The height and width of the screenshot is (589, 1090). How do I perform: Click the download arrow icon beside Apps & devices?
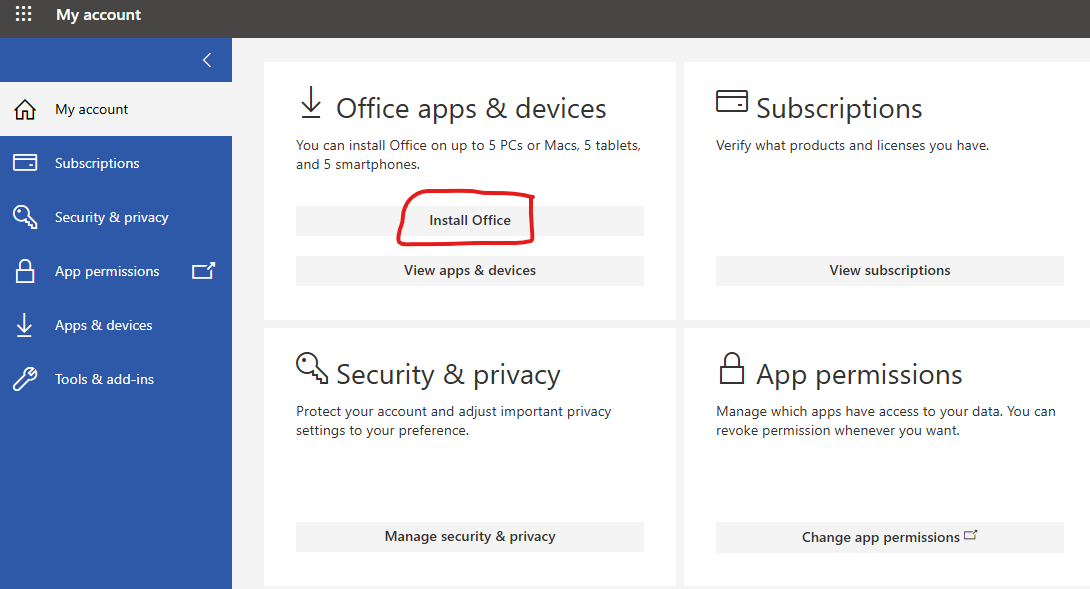24,325
